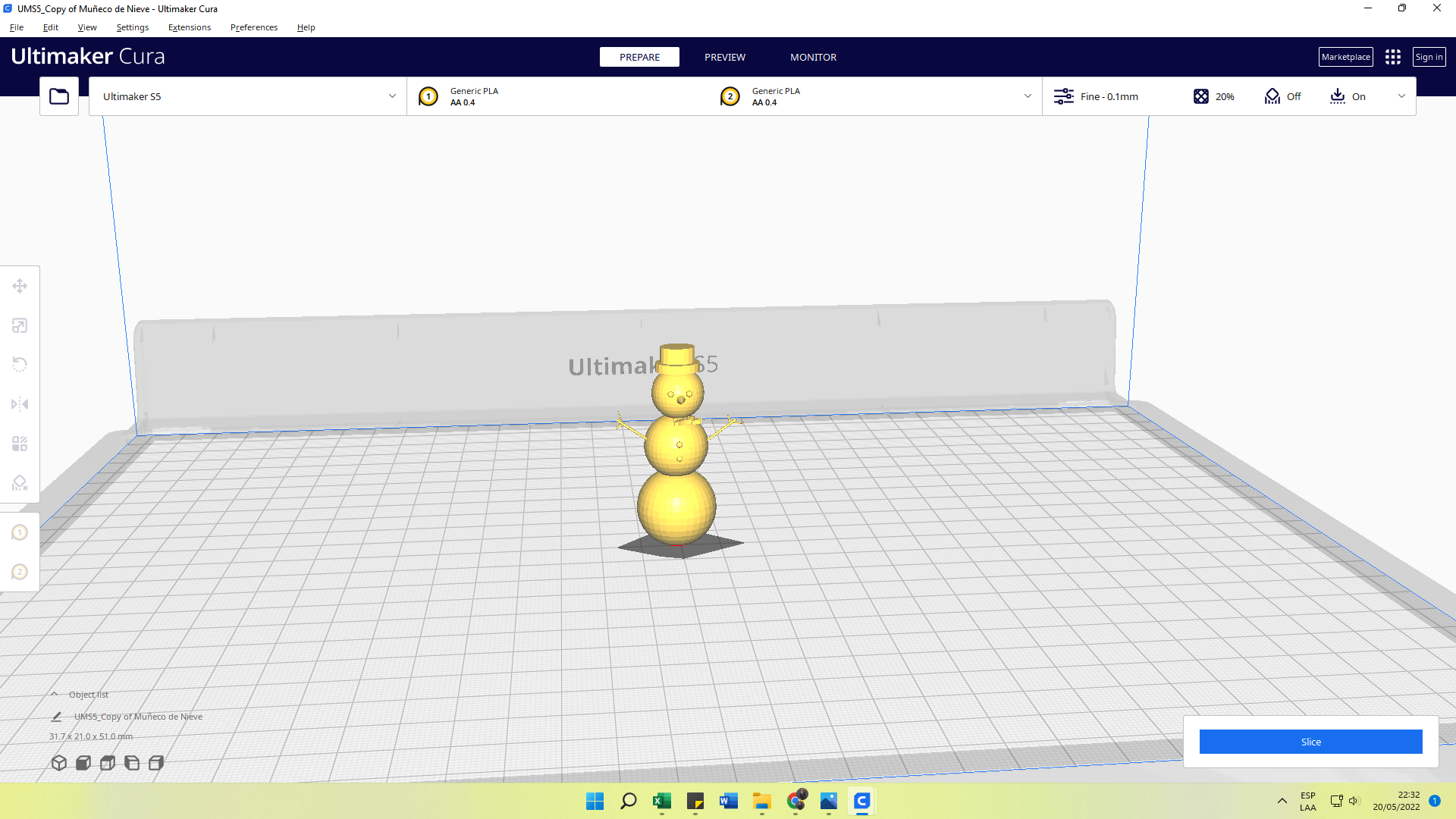Select extruder 1 button in left toolbar
This screenshot has width=1456, height=819.
pyautogui.click(x=20, y=532)
